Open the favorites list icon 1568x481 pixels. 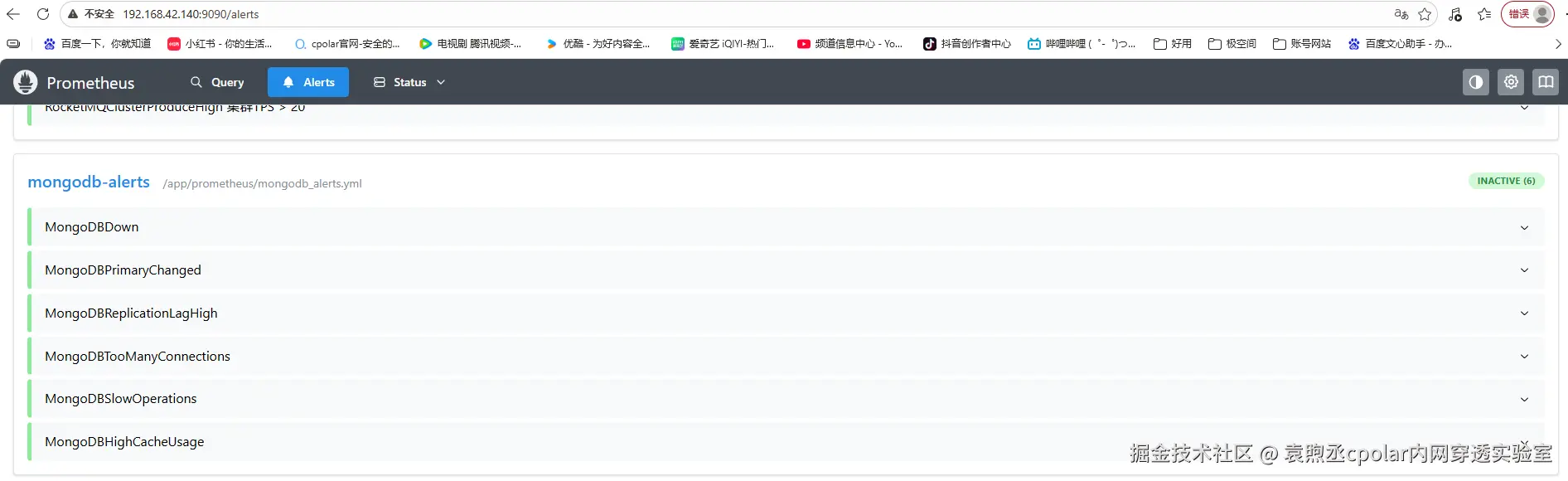tap(1484, 14)
